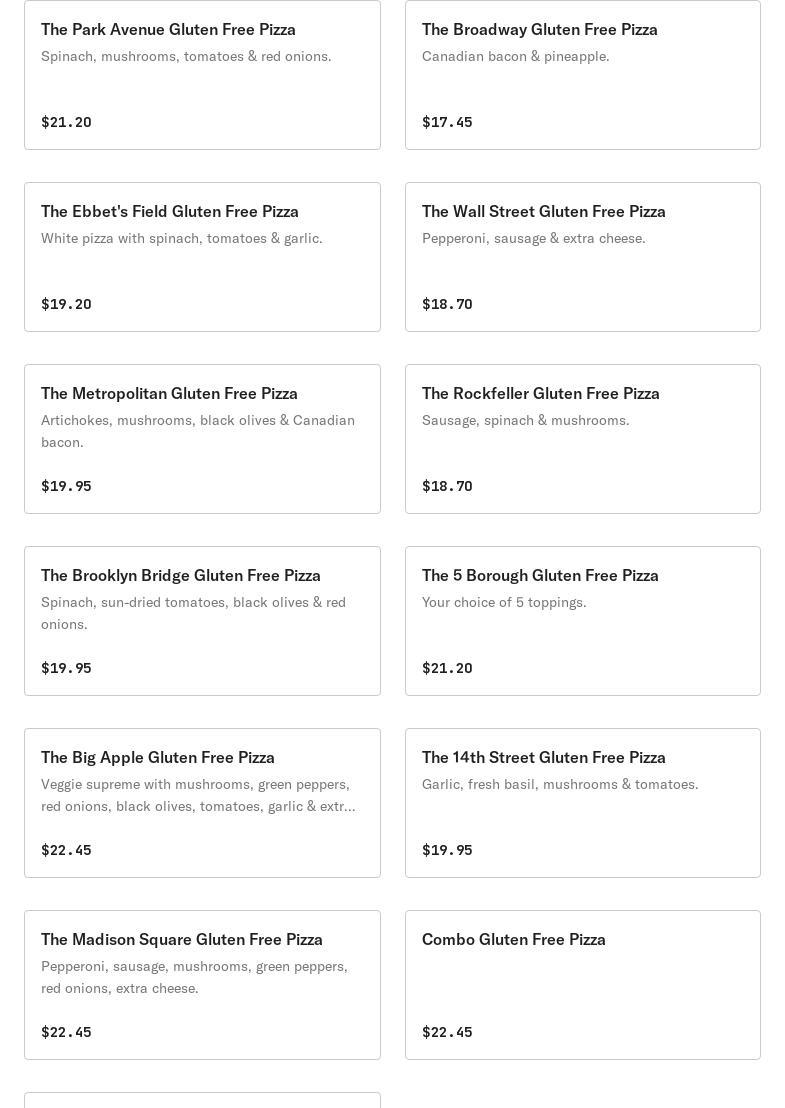Select The Big Apple Gluten Free Pizza
The height and width of the screenshot is (1108, 785).
pyautogui.click(x=158, y=758)
